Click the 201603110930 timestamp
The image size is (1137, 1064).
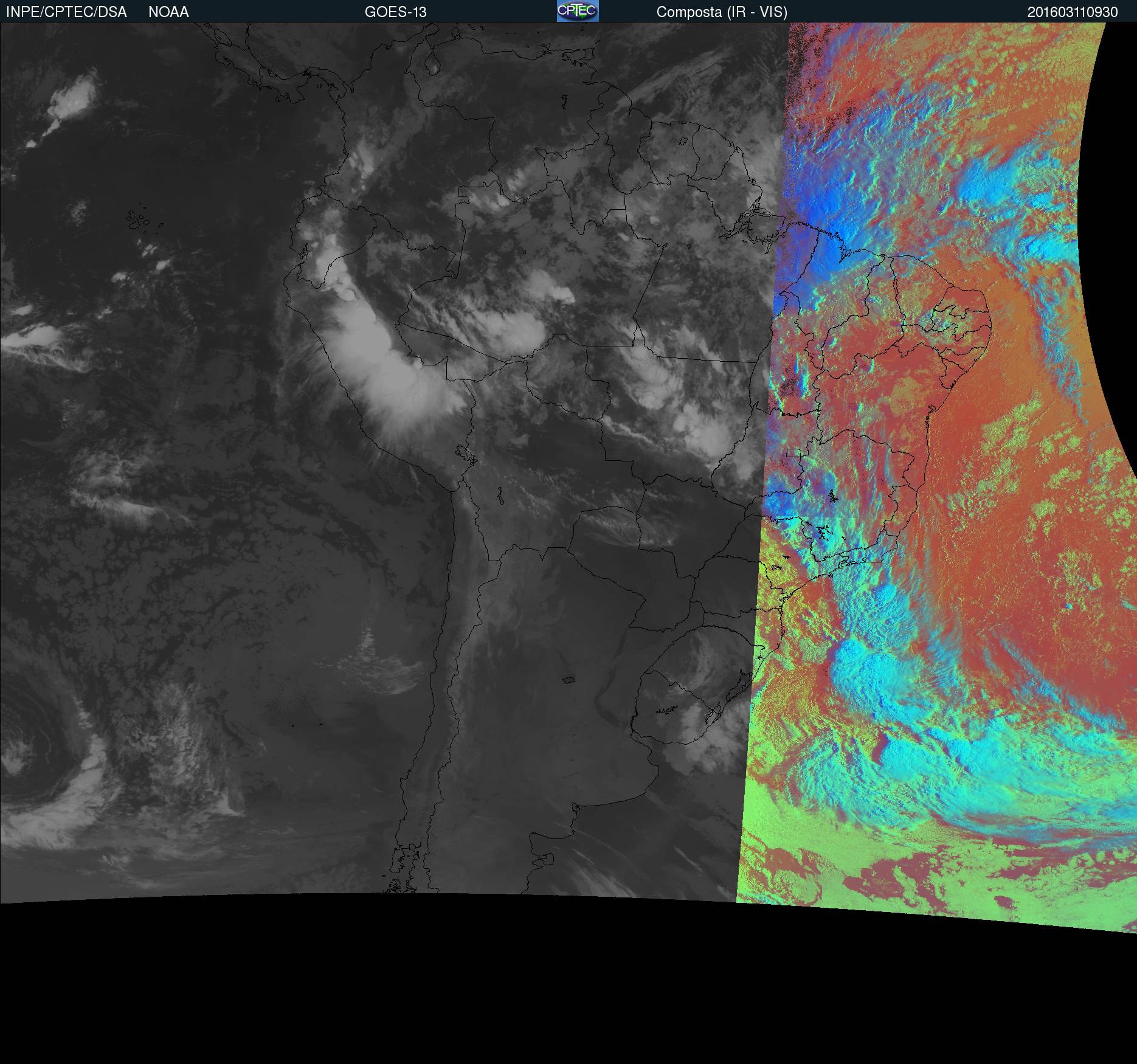pyautogui.click(x=1073, y=12)
